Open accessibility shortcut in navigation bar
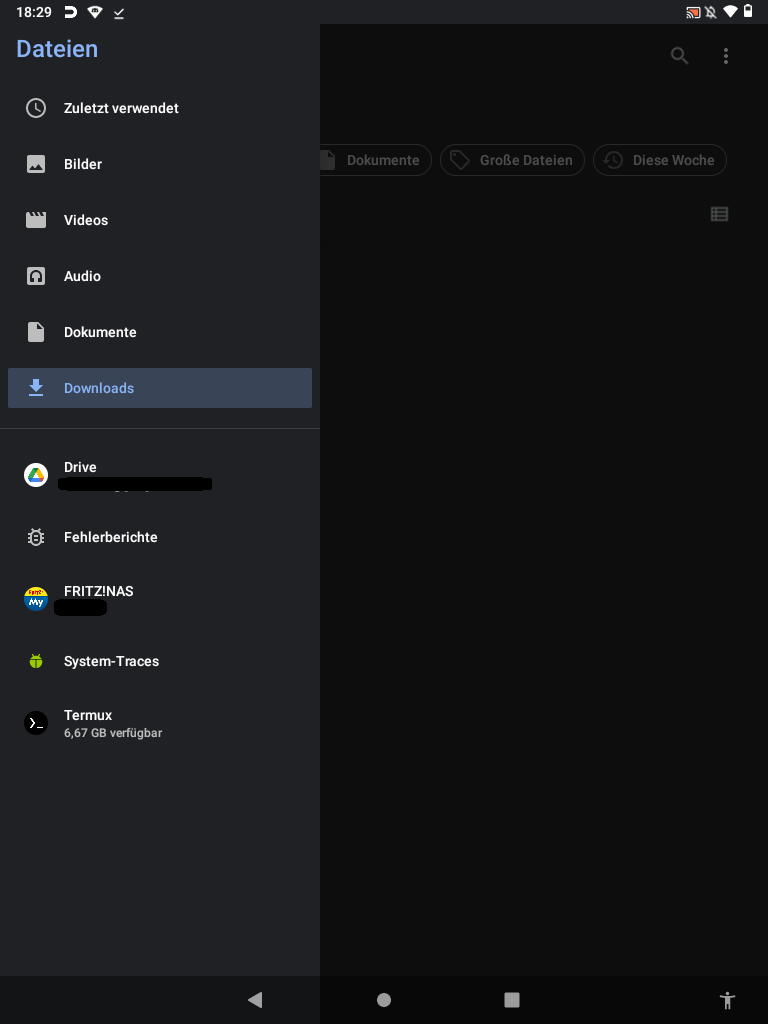Image resolution: width=768 pixels, height=1024 pixels. (727, 1000)
